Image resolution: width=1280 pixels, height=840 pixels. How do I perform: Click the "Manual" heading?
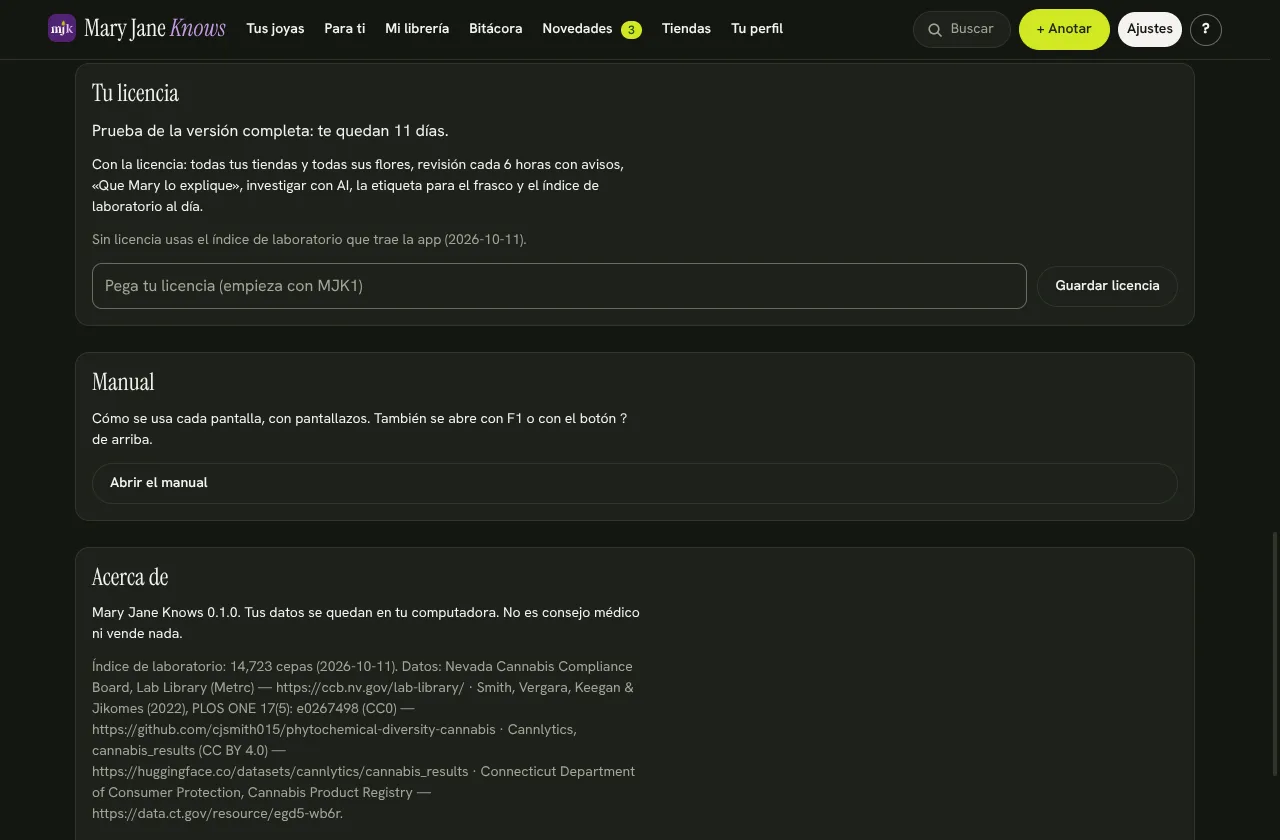click(x=123, y=382)
